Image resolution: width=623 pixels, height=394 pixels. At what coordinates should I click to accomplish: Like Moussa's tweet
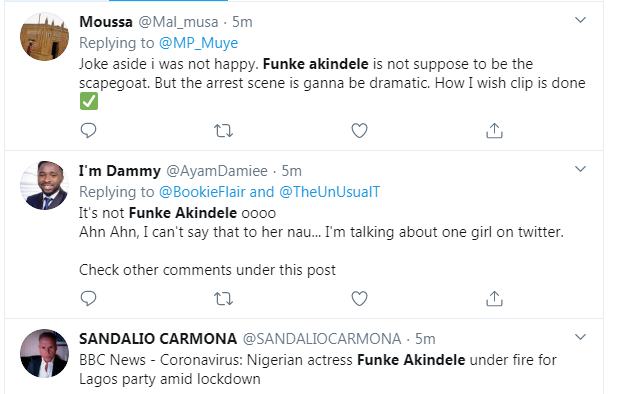tap(359, 130)
